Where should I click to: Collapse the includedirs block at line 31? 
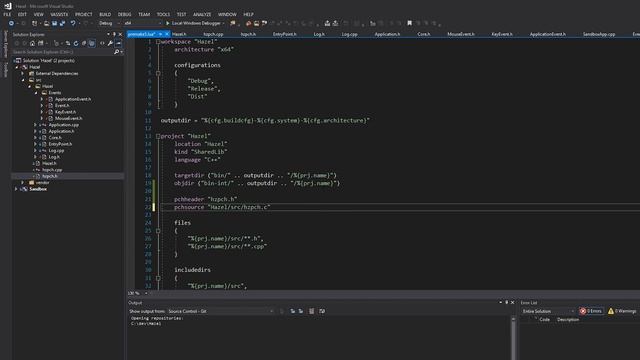tap(158, 278)
